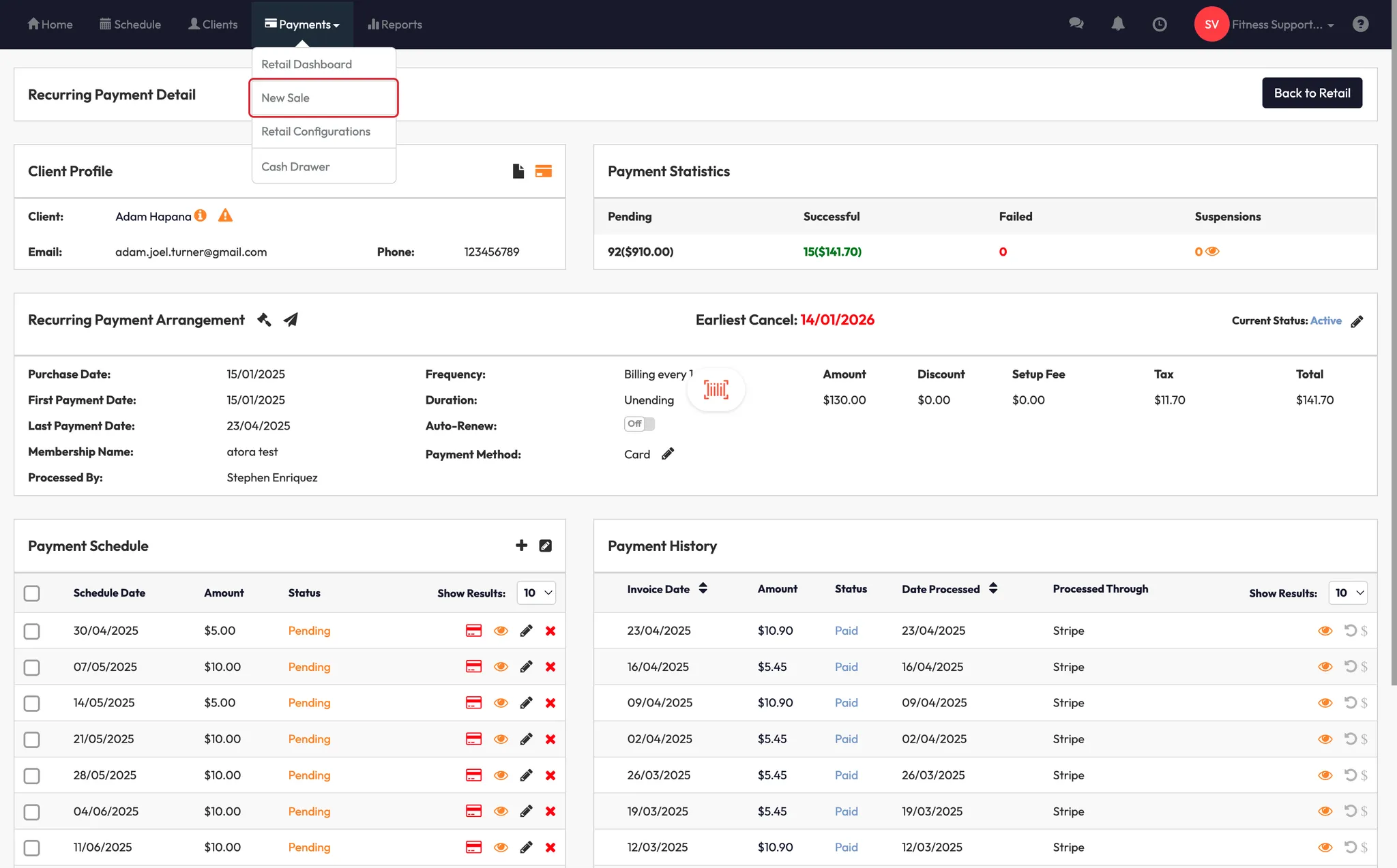Toggle the Auto-Renew switch

pos(639,424)
